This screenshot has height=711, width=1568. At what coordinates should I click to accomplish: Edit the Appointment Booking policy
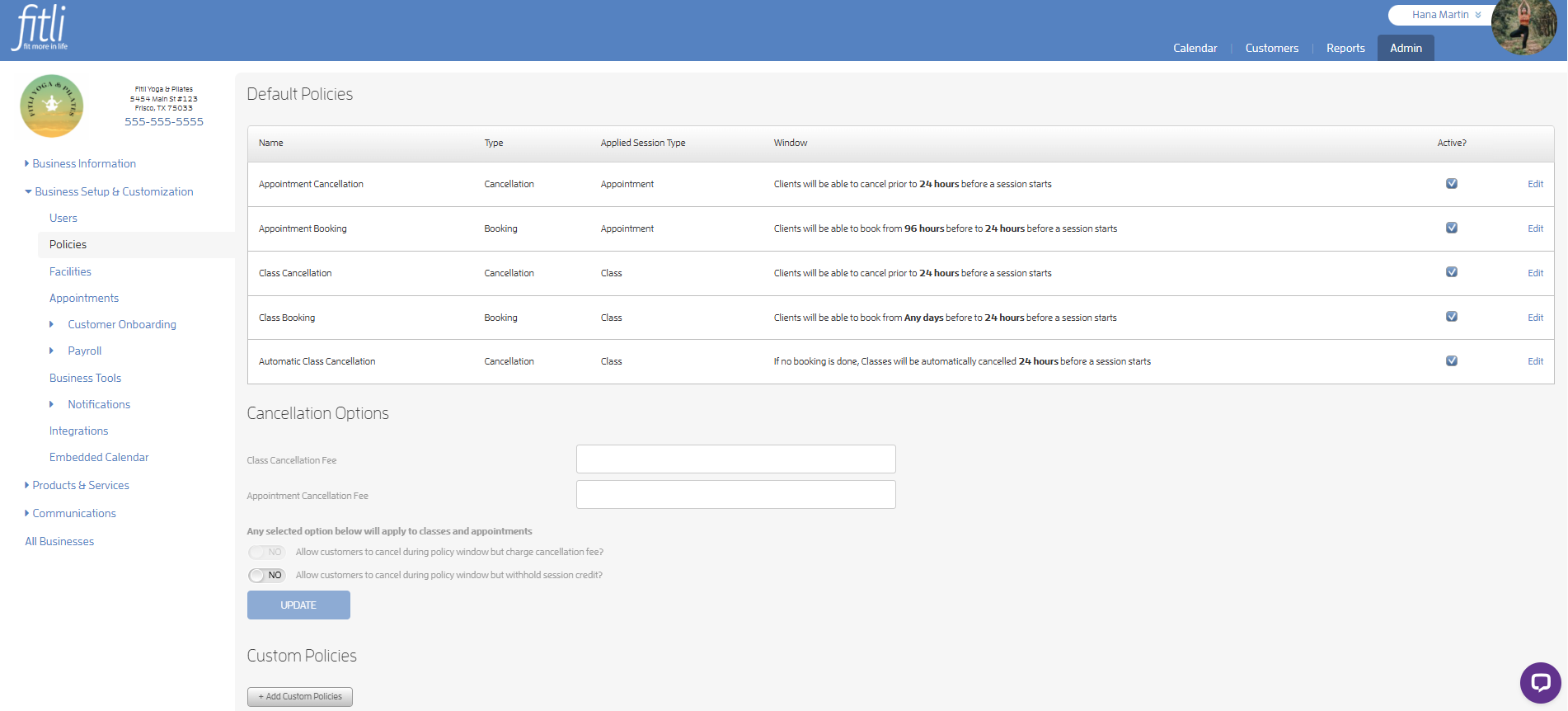[x=1535, y=228]
